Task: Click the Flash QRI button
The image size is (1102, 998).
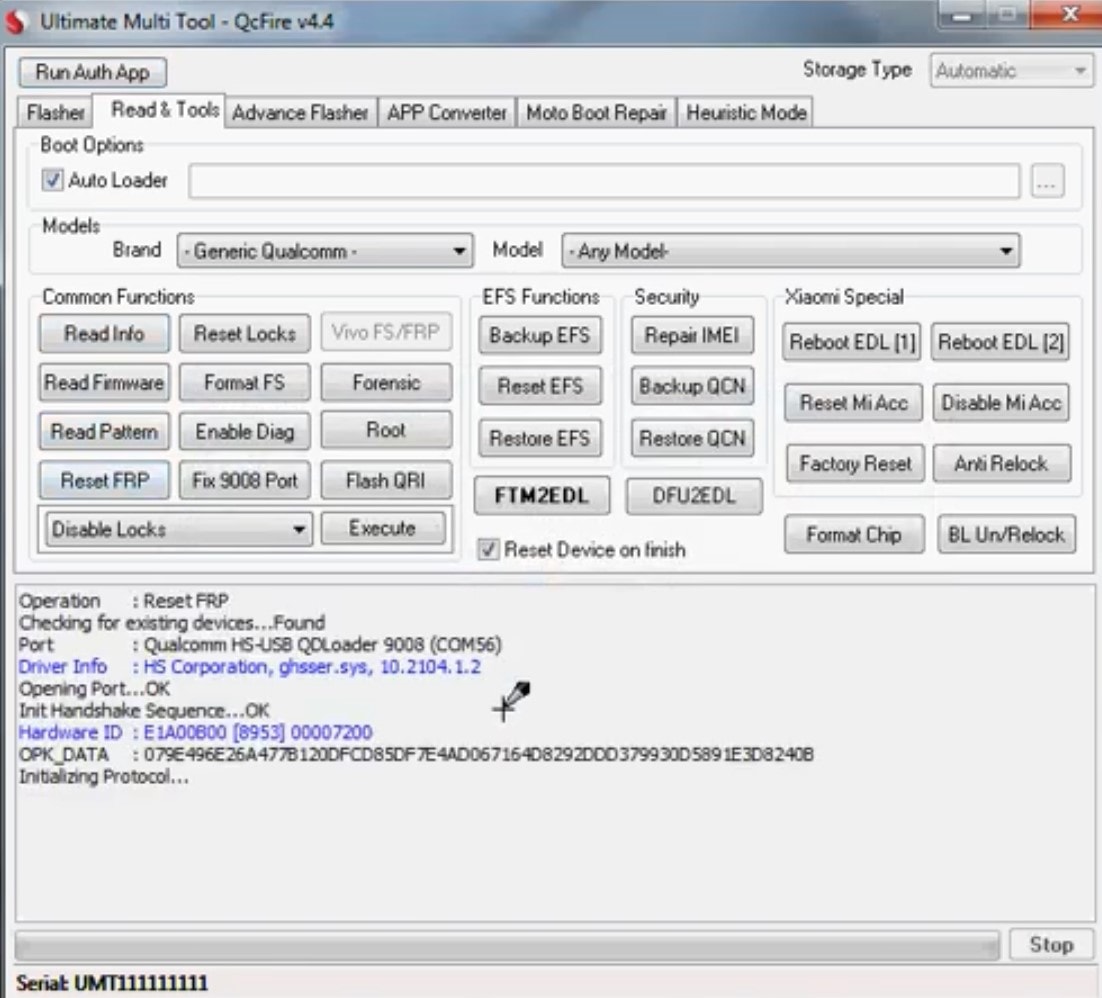Action: coord(386,481)
